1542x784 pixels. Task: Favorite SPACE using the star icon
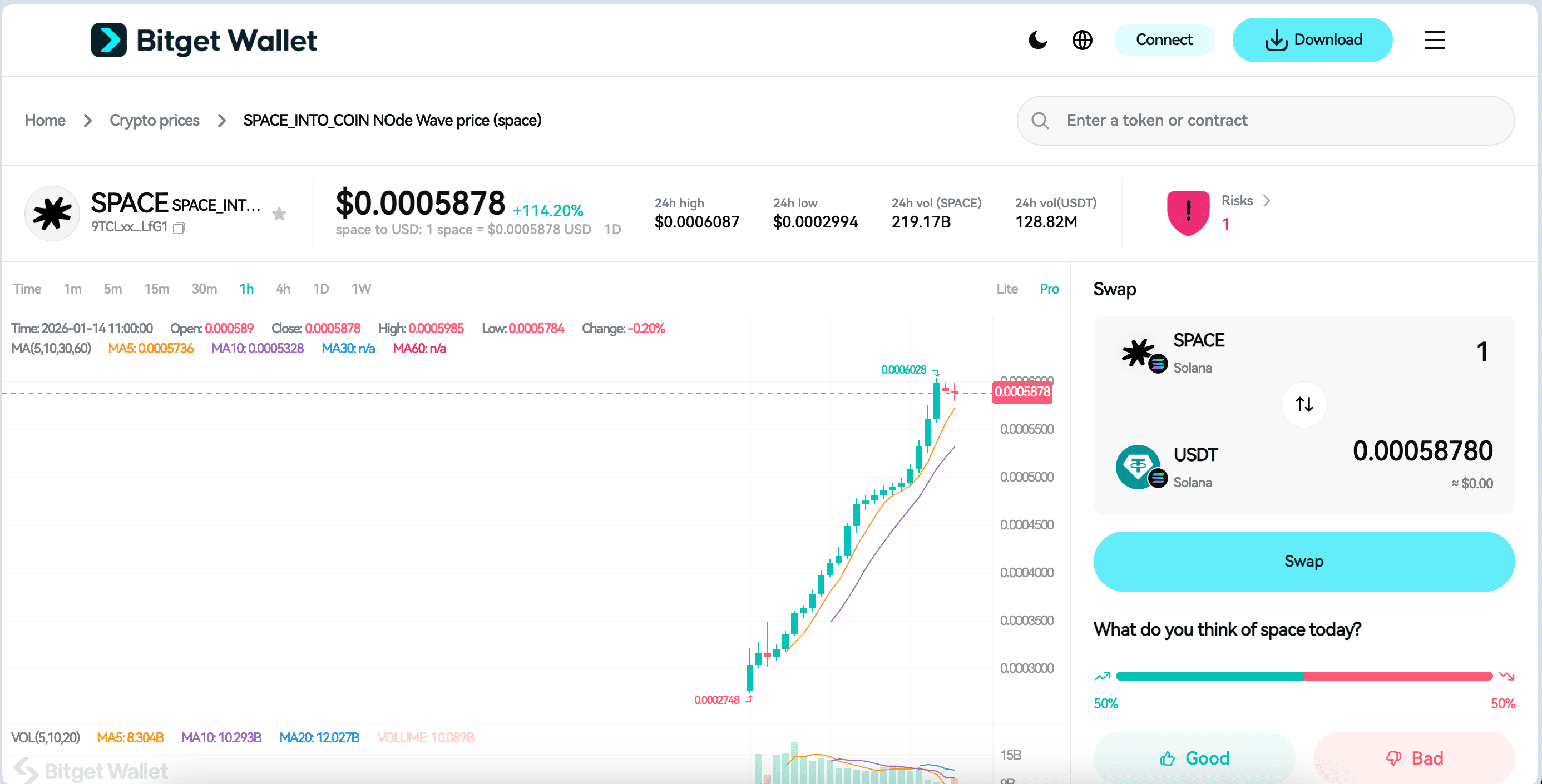(280, 214)
